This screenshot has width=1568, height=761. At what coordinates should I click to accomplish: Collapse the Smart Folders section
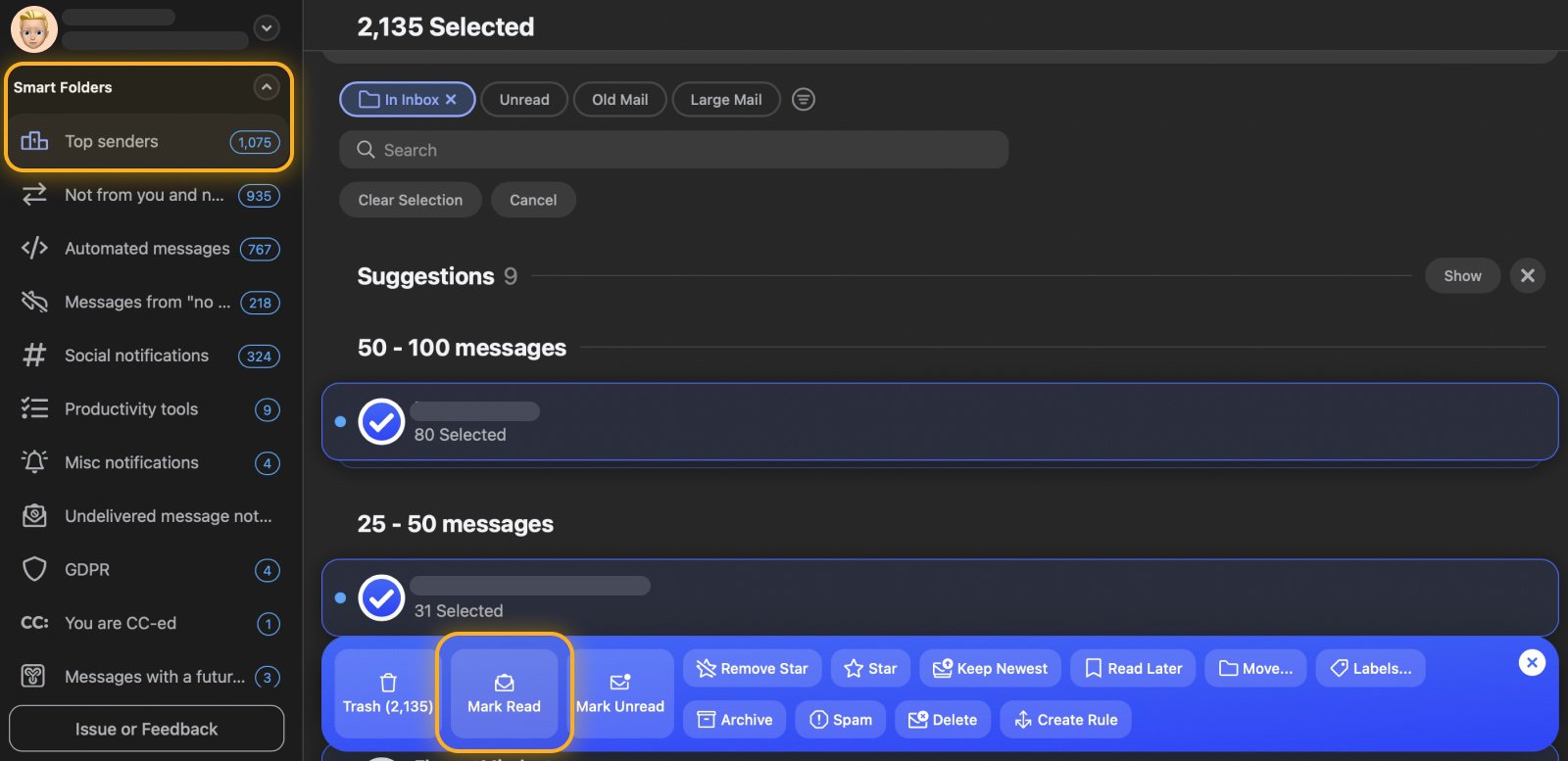[267, 87]
